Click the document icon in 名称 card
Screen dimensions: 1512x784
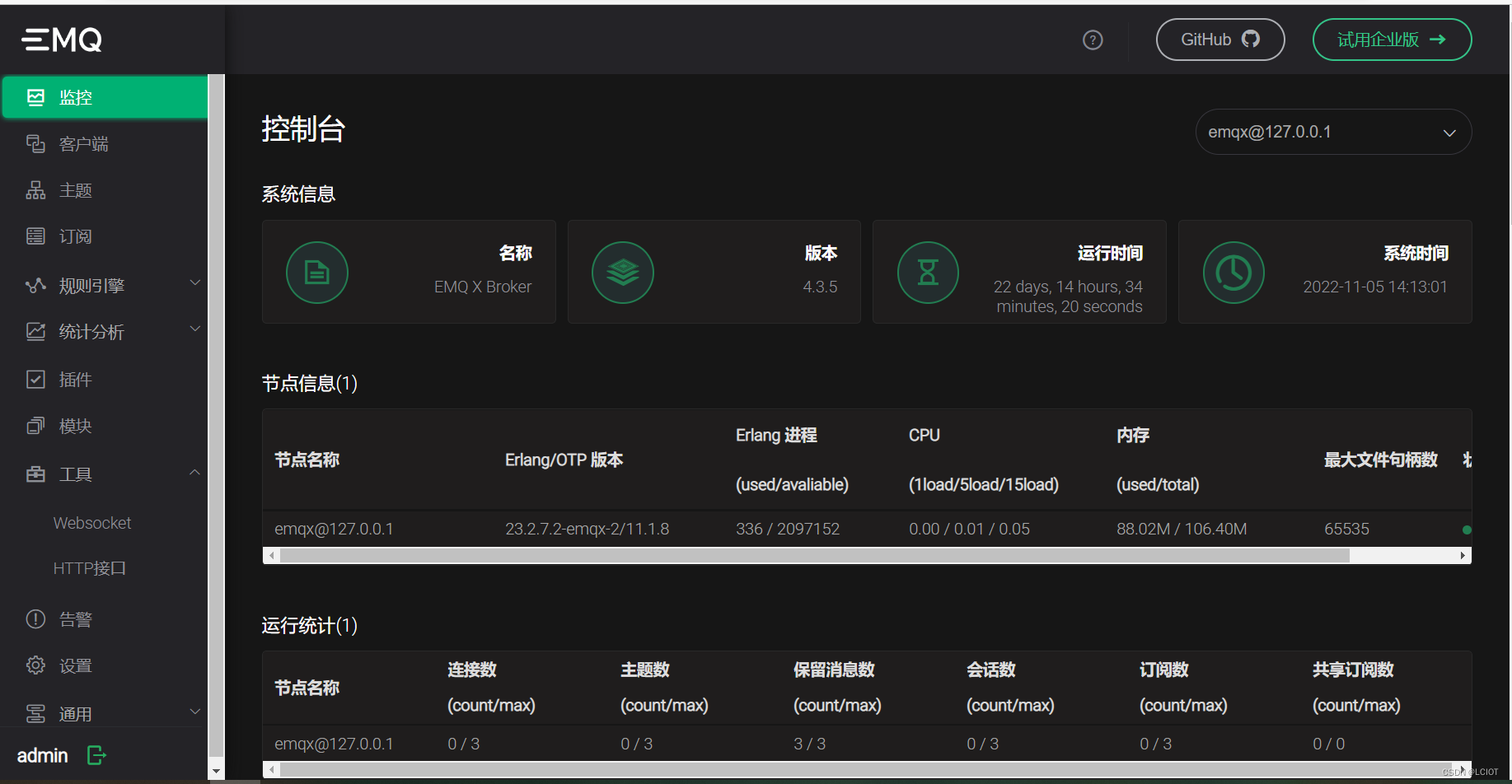(x=317, y=273)
